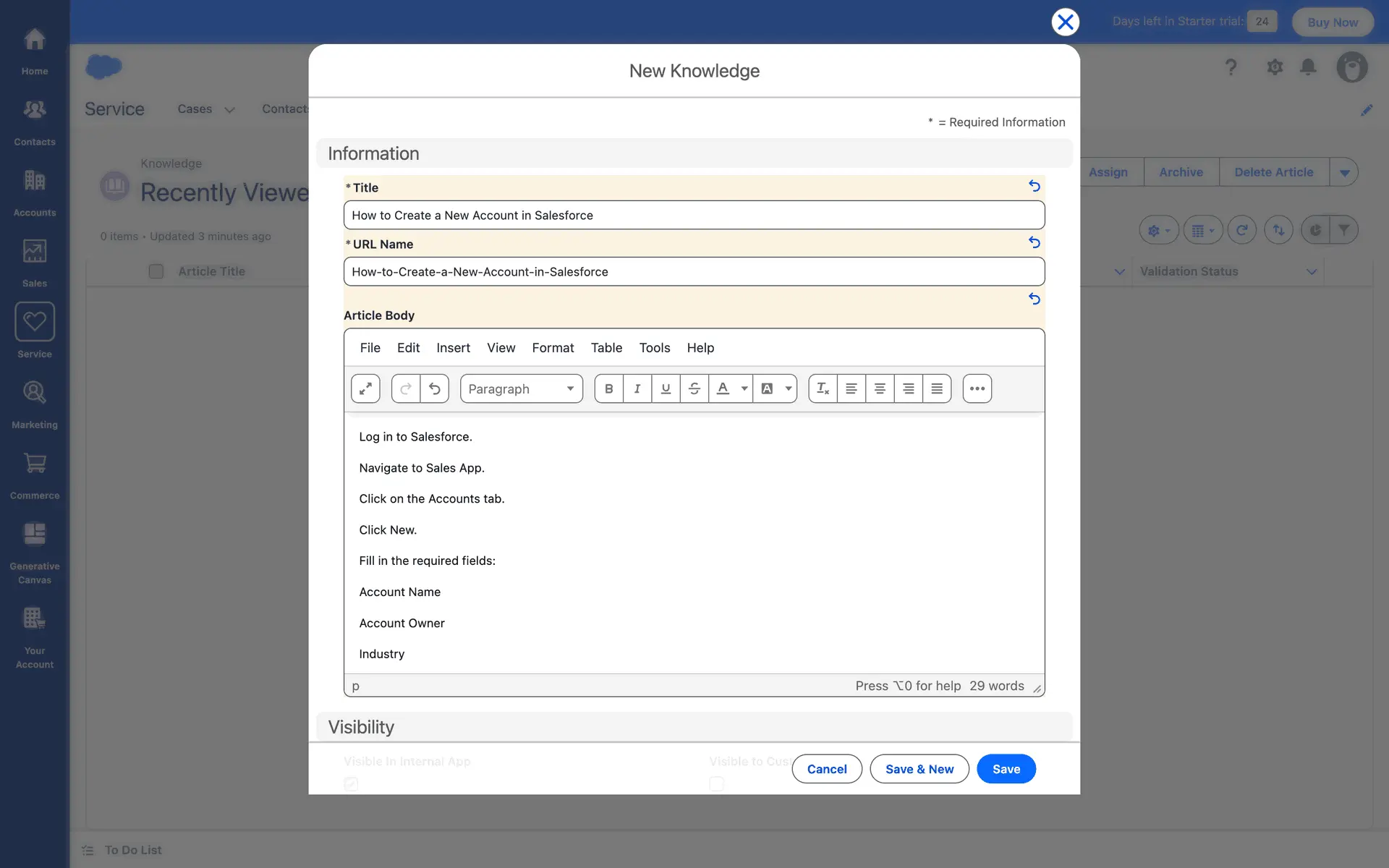Open the Format menu in editor
The image size is (1389, 868).
(553, 348)
